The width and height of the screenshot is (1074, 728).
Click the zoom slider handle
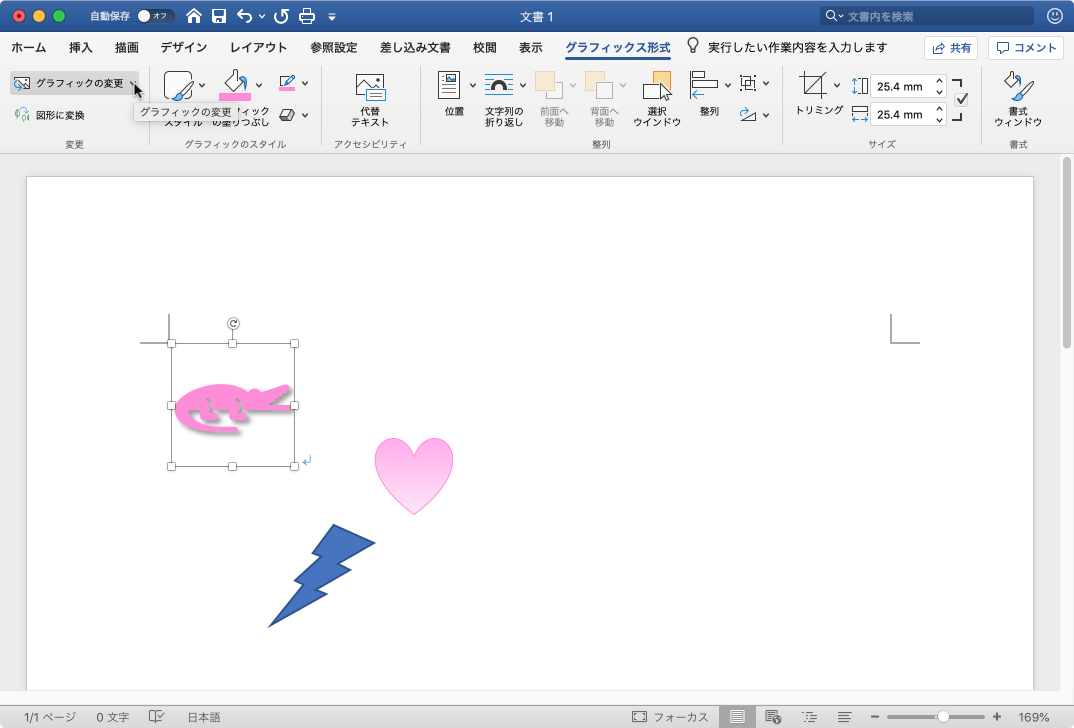pyautogui.click(x=943, y=716)
